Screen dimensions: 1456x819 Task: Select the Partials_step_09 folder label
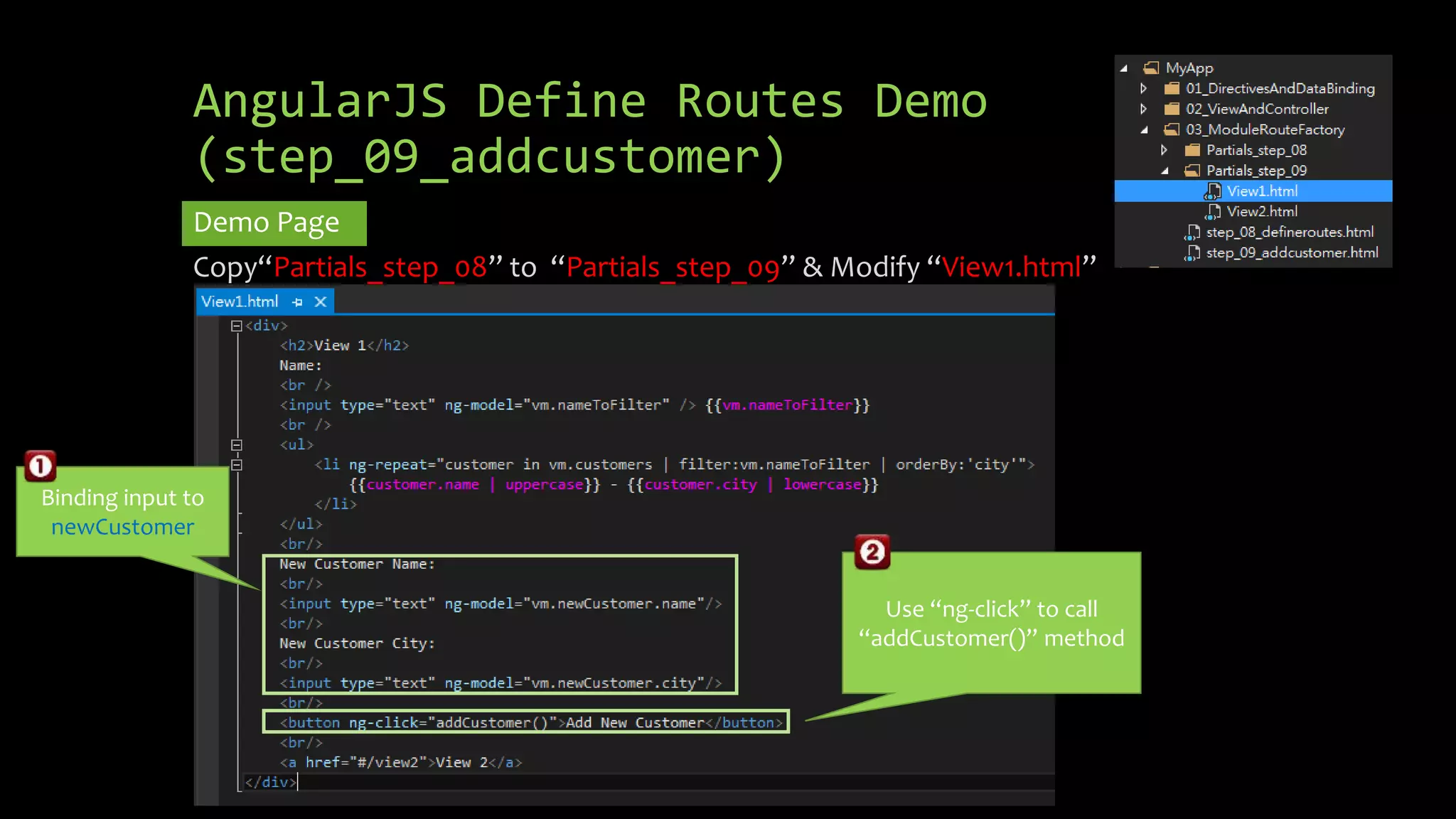coord(1256,171)
